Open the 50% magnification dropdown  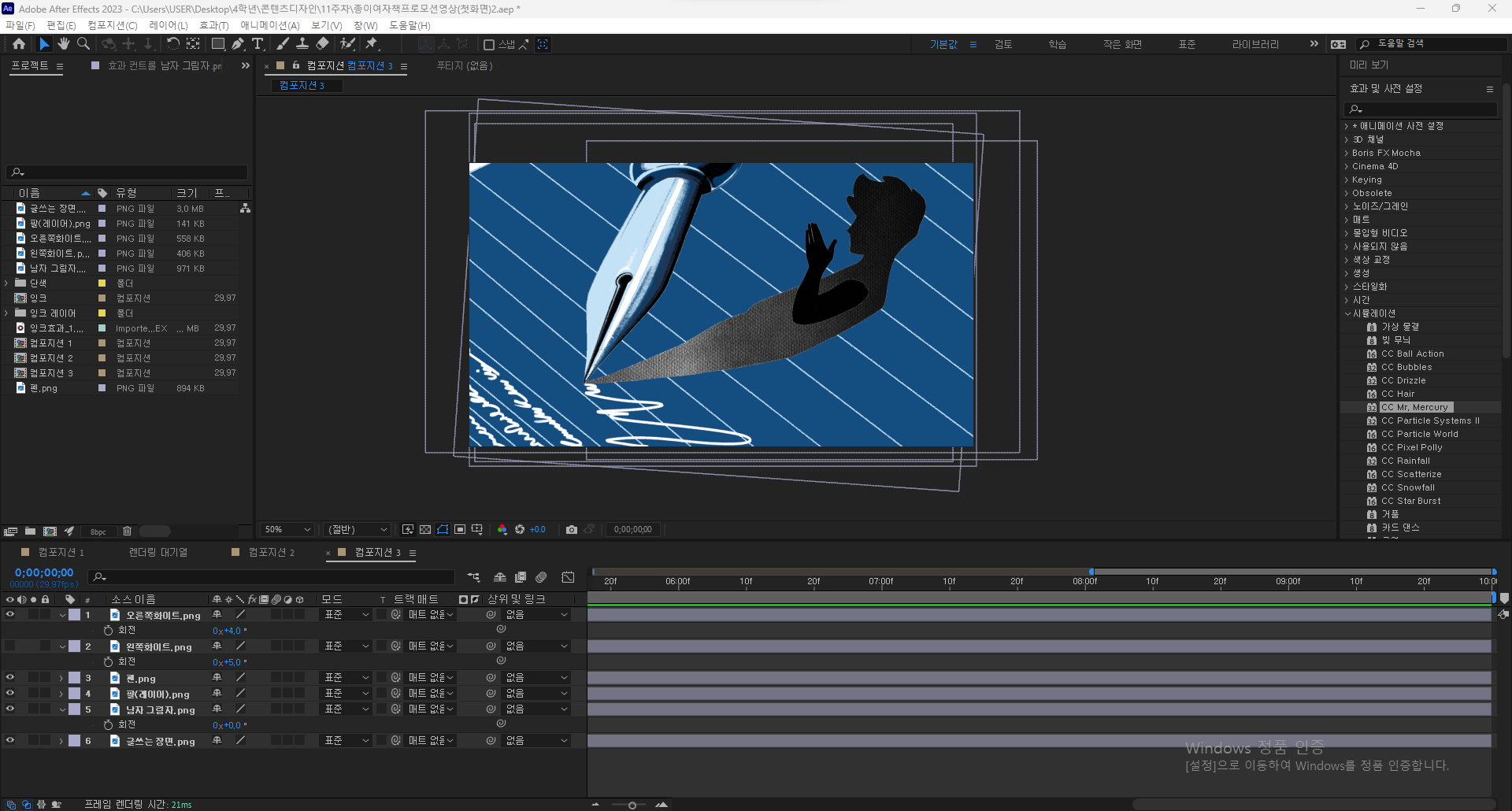288,530
